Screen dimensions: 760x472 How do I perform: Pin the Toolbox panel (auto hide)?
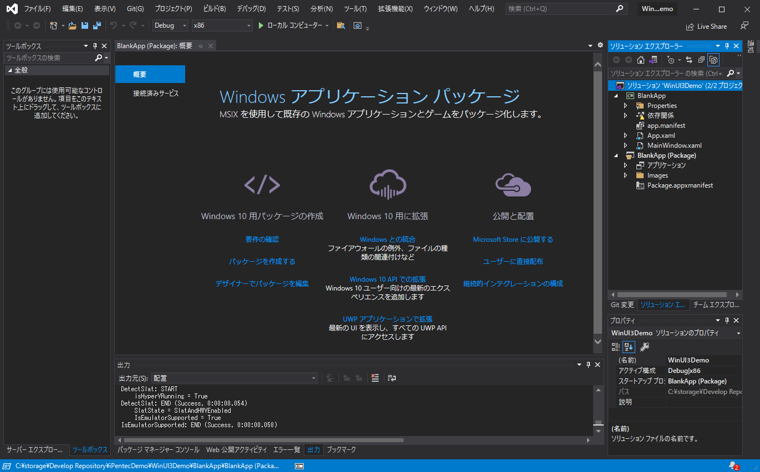[x=95, y=46]
